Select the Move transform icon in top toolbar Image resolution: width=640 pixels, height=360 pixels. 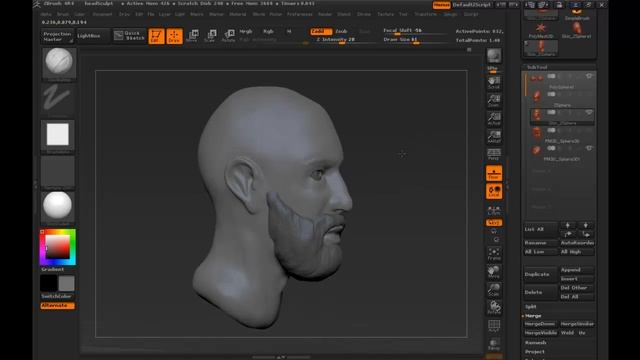tap(192, 36)
